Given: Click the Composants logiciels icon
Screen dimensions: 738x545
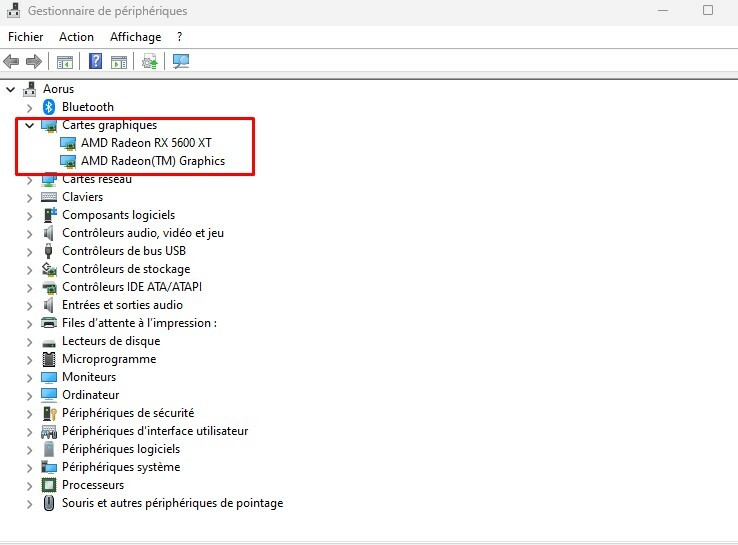Looking at the screenshot, I should point(49,215).
